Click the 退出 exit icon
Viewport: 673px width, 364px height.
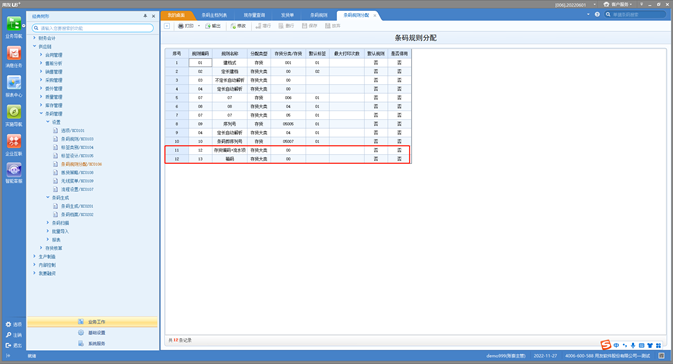(x=8, y=345)
